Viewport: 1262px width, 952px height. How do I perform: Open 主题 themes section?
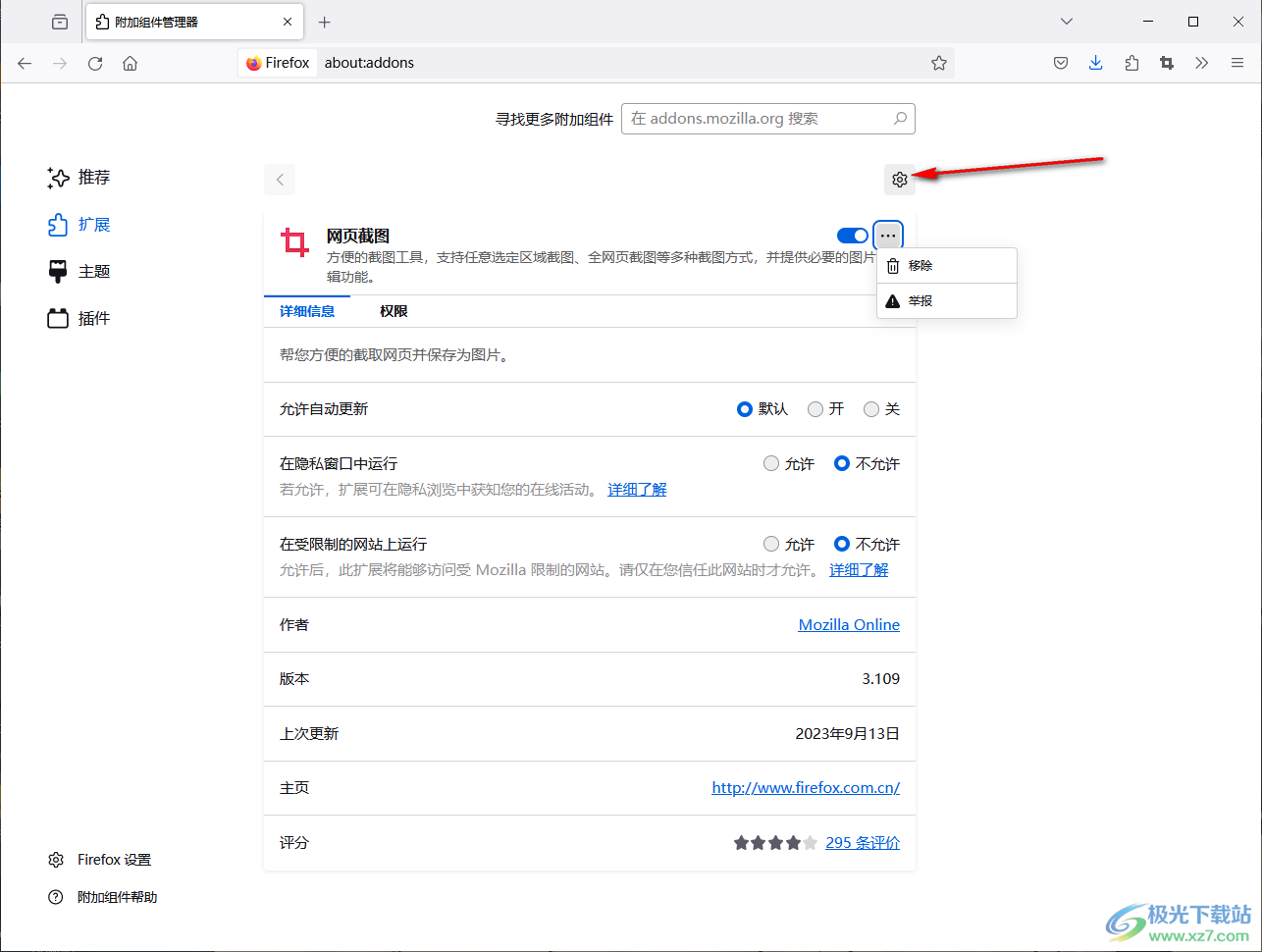79,272
